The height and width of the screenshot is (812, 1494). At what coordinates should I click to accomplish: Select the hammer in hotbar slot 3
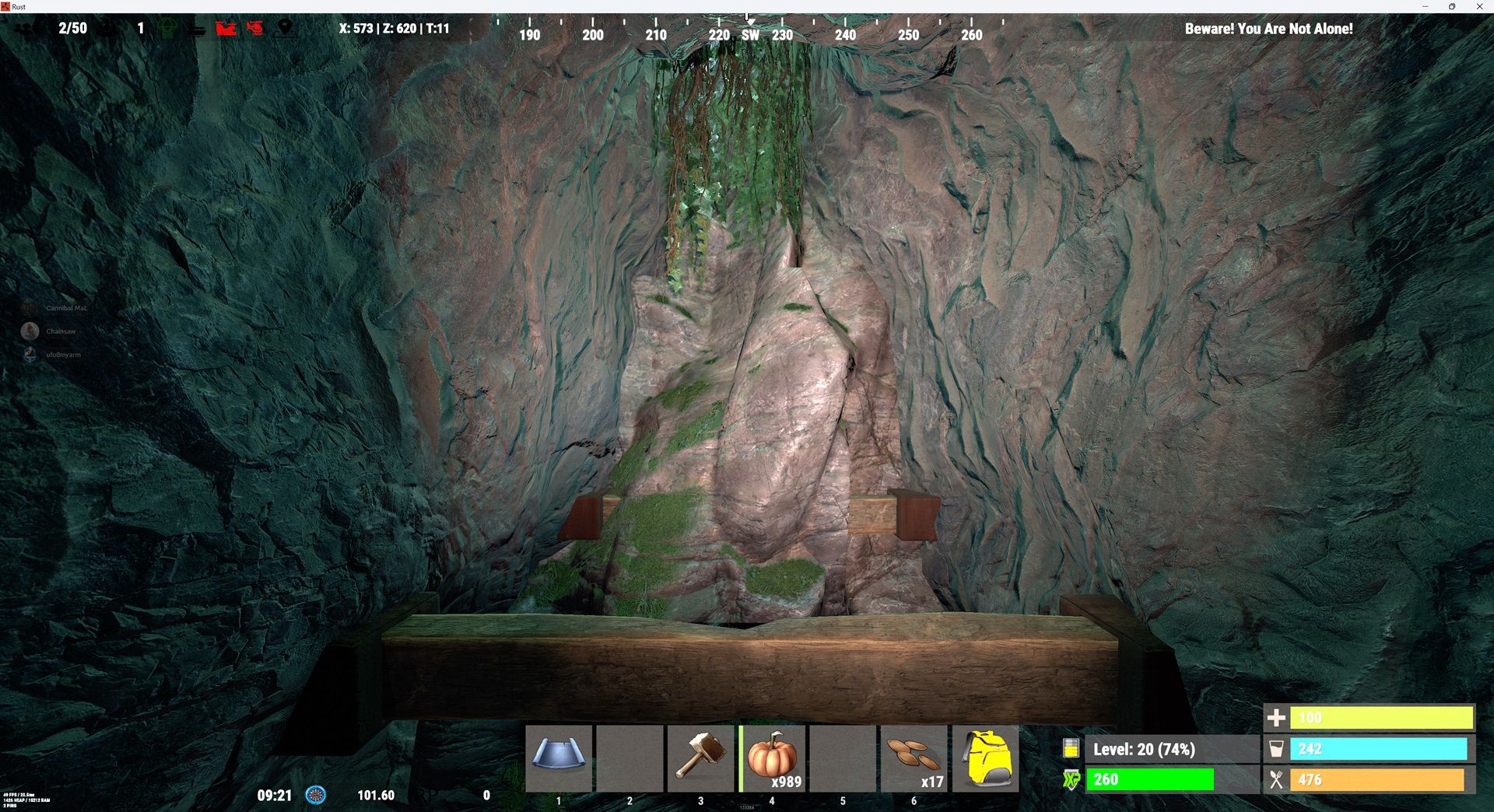coord(700,758)
